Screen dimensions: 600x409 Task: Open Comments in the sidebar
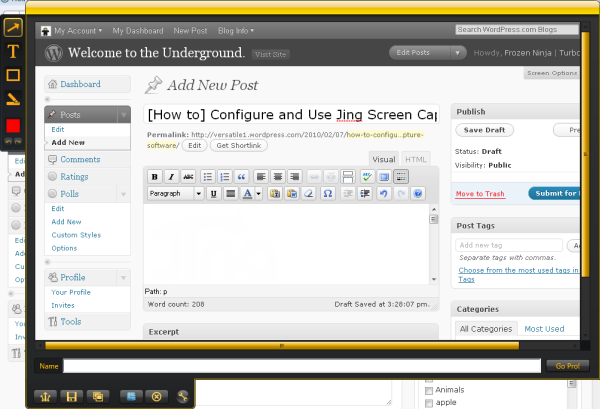80,160
